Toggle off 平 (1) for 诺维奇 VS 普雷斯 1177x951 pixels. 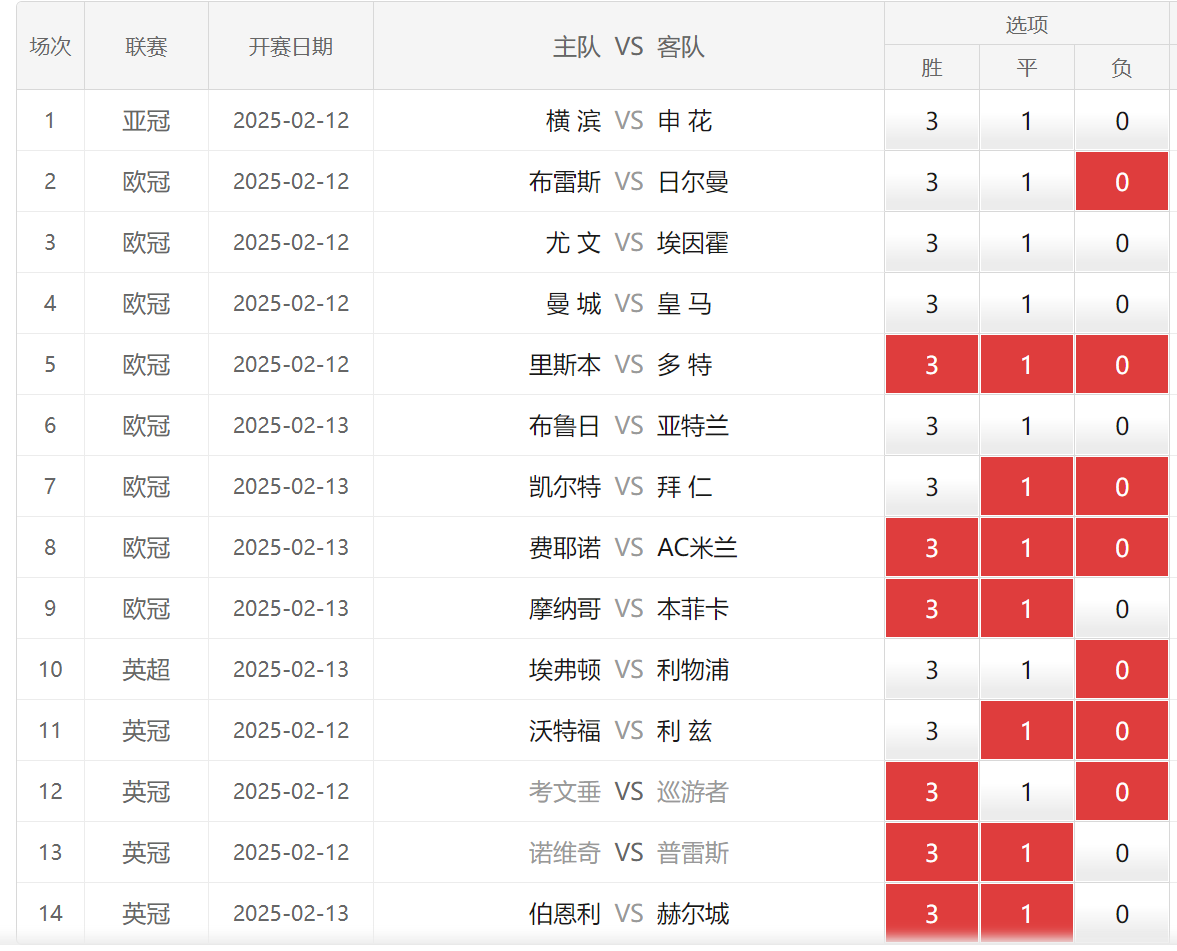pos(1026,852)
